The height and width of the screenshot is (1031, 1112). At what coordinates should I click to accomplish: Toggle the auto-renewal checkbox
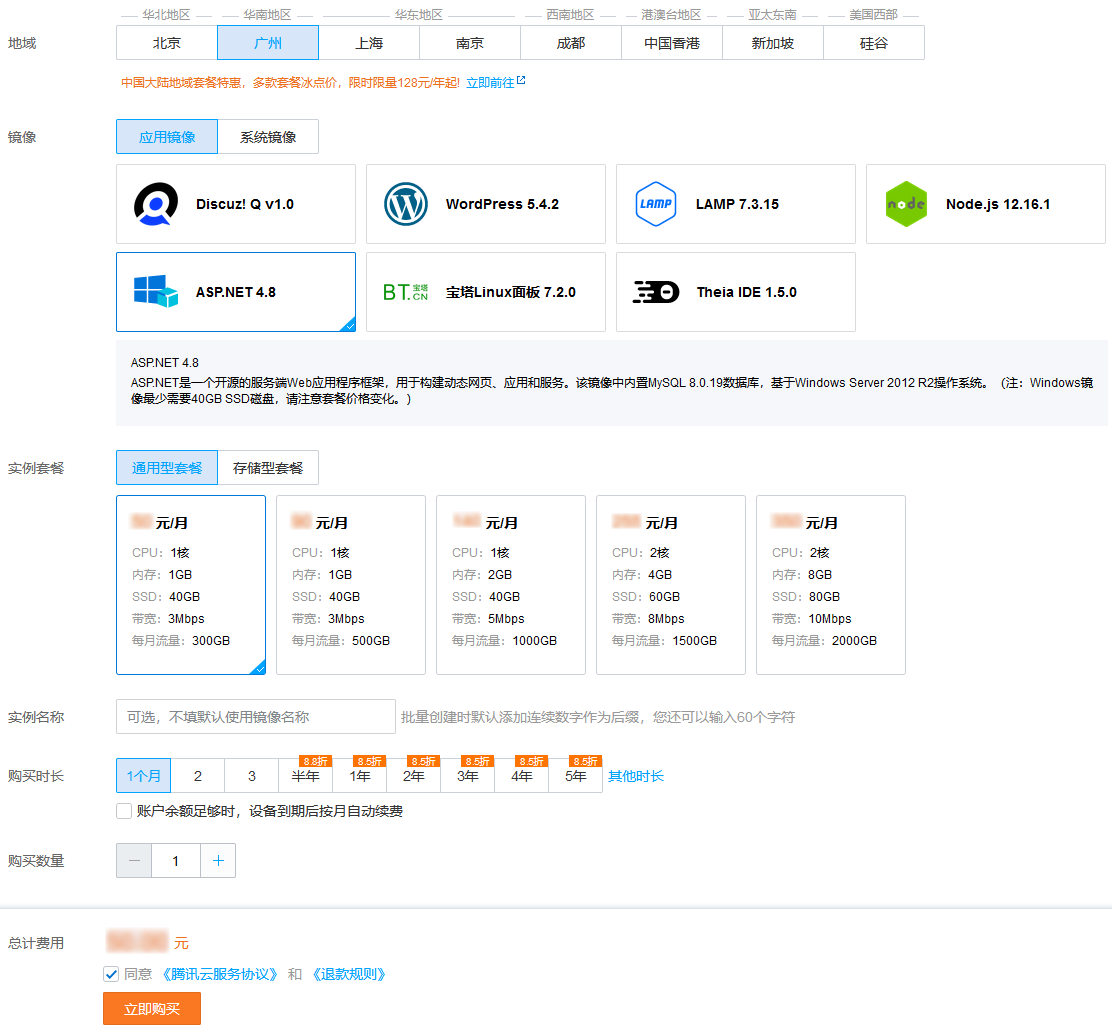pyautogui.click(x=124, y=810)
